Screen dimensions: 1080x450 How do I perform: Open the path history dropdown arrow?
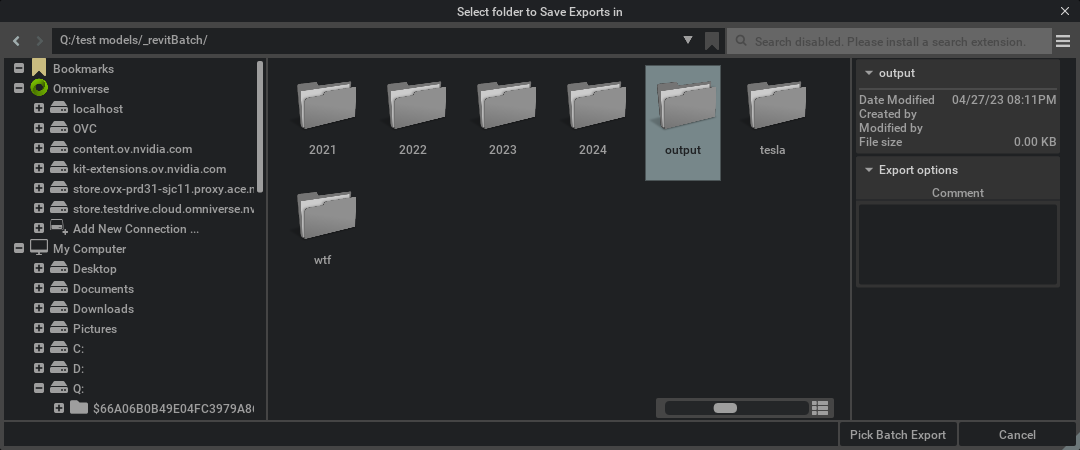687,40
